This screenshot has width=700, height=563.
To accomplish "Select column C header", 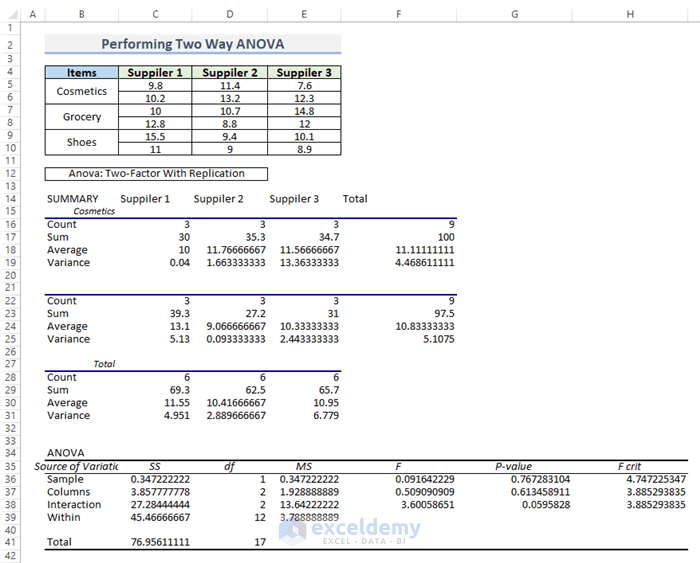I will 155,14.
